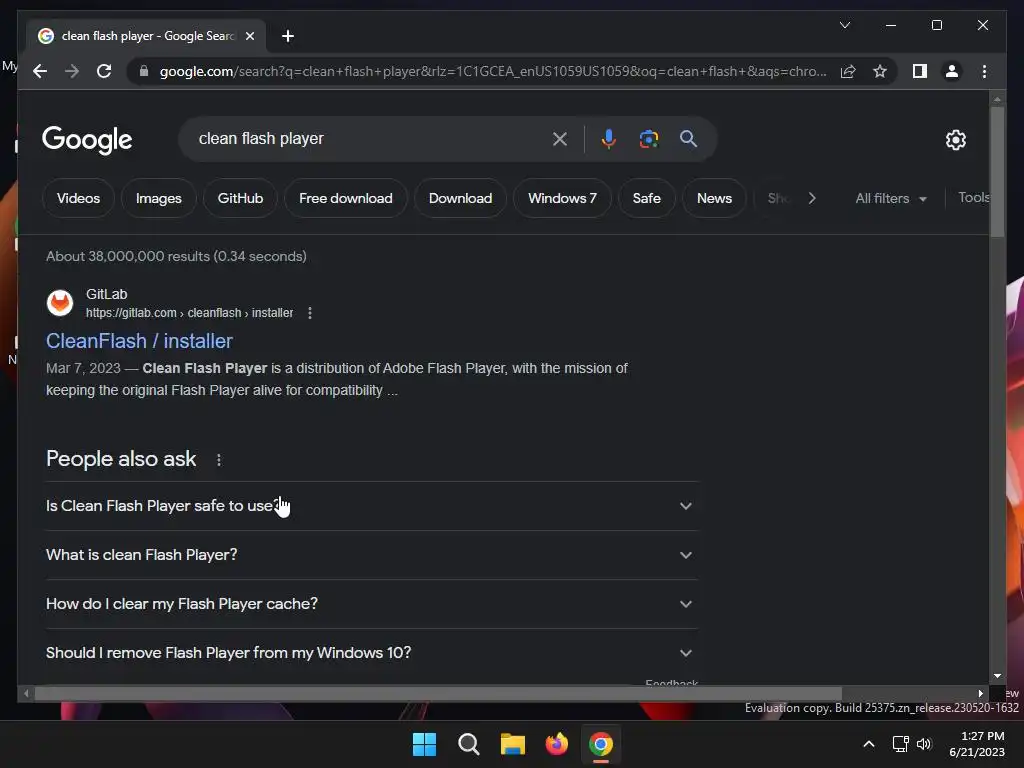Image resolution: width=1024 pixels, height=768 pixels.
Task: Apply the Free download filter chip
Action: (x=346, y=198)
